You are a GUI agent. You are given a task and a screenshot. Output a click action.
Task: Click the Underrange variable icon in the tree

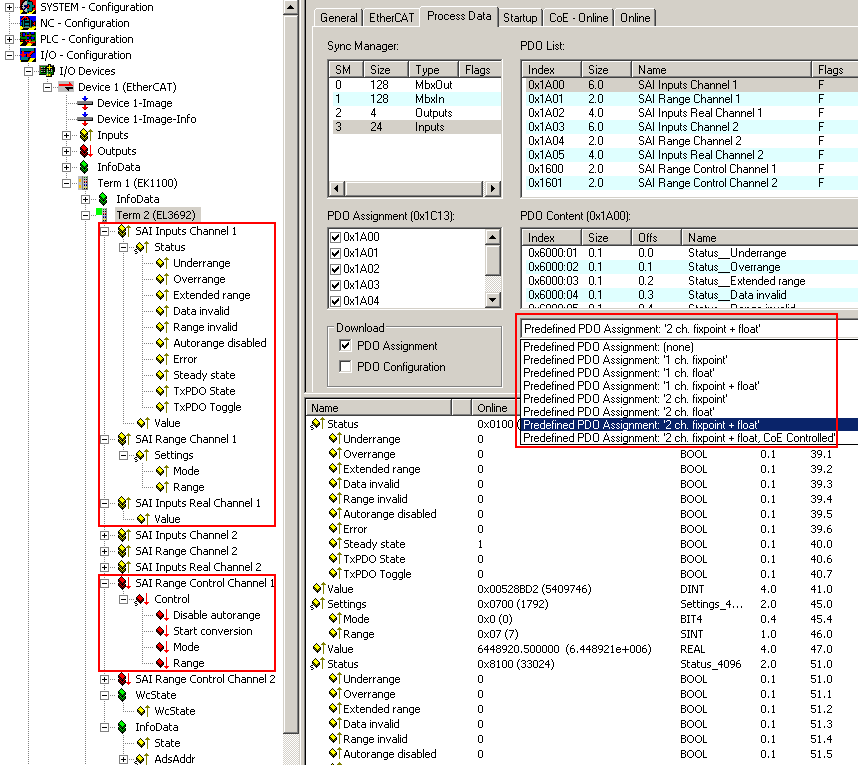point(162,263)
